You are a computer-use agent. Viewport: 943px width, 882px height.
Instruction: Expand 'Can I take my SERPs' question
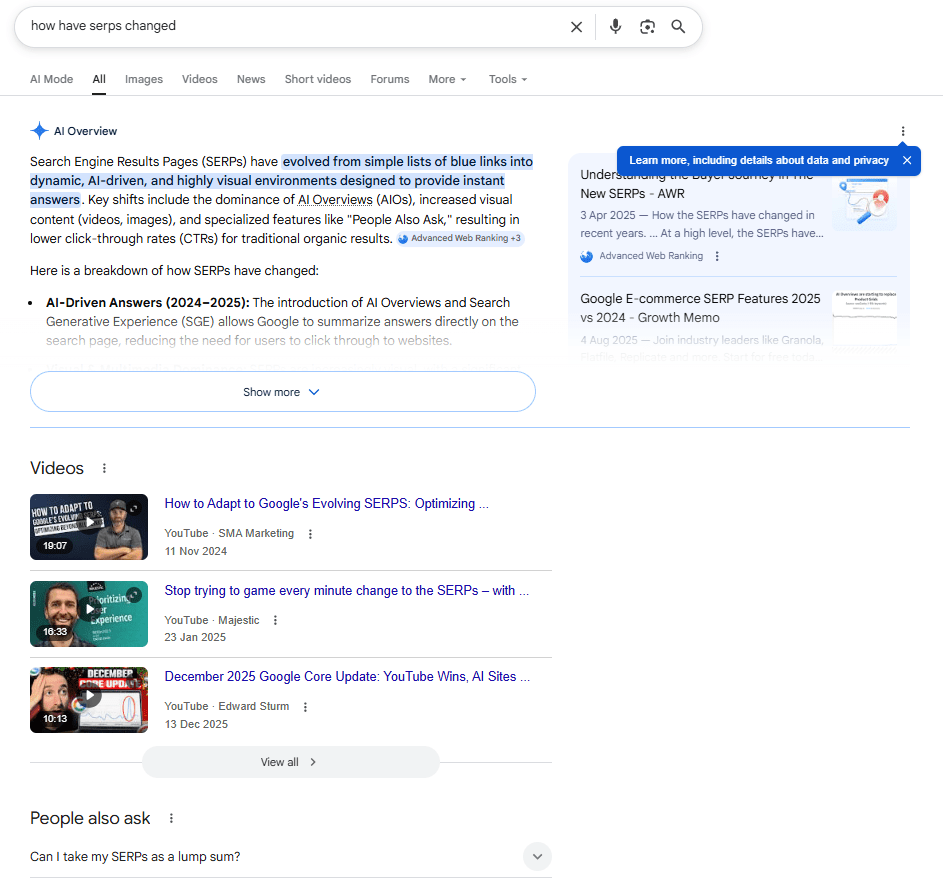click(537, 856)
